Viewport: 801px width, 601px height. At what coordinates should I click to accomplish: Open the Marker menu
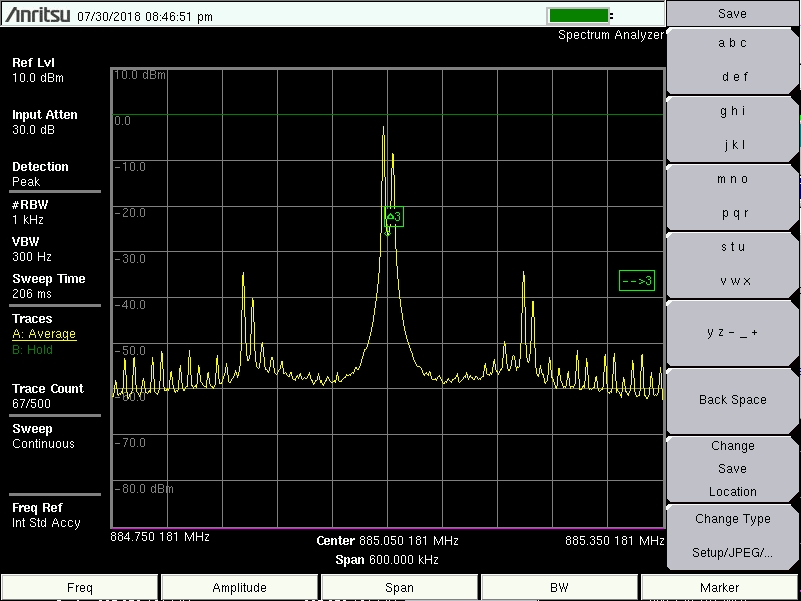tap(719, 587)
